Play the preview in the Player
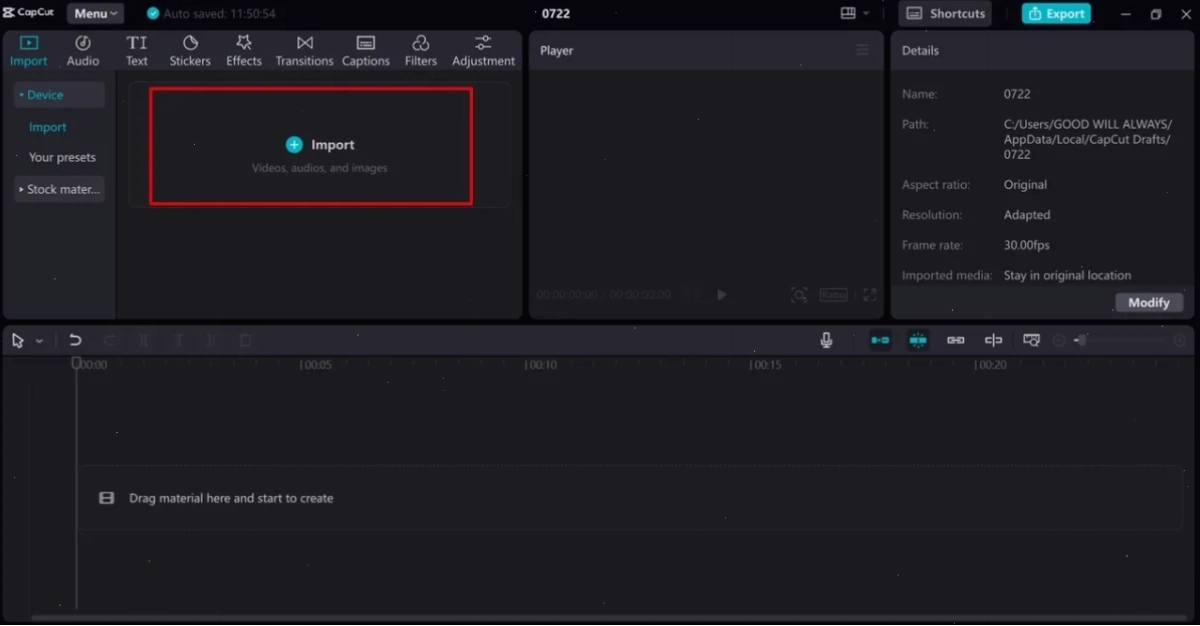The image size is (1200, 626). [722, 295]
